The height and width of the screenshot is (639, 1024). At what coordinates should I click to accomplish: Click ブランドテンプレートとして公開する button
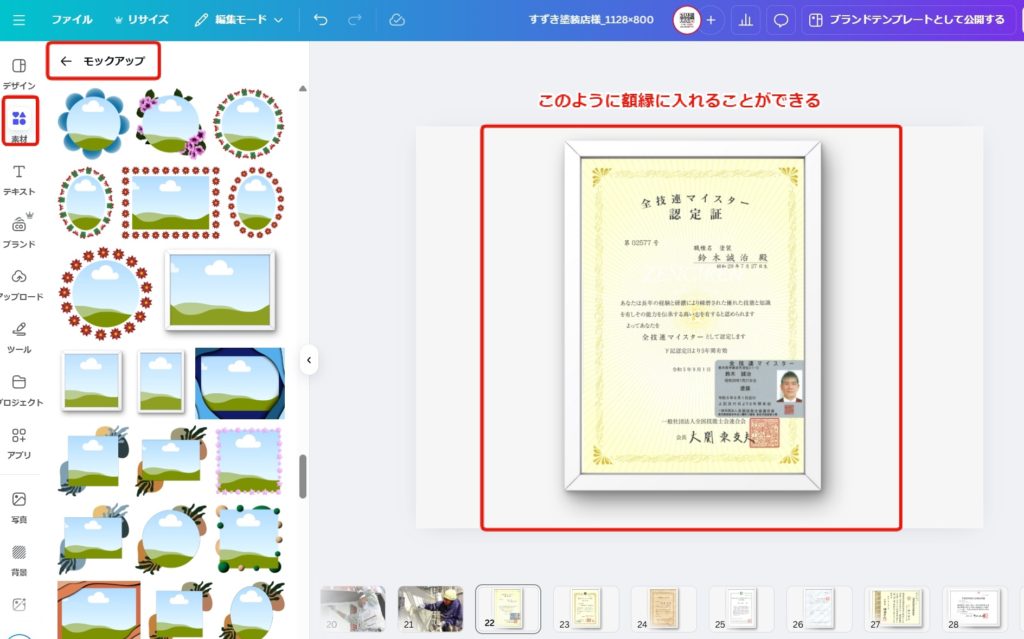click(906, 20)
